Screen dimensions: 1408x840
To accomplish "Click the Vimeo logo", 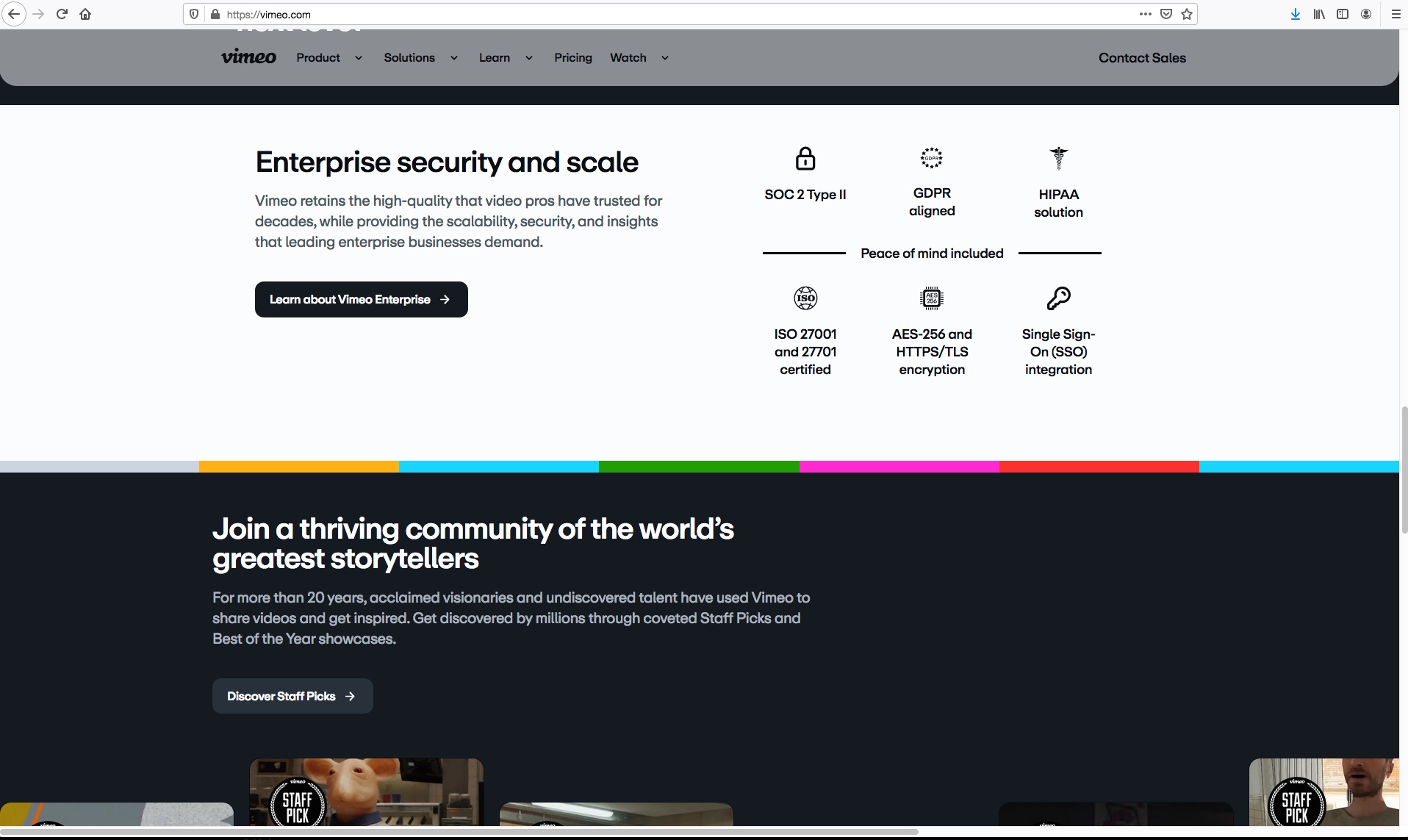I will [x=248, y=57].
